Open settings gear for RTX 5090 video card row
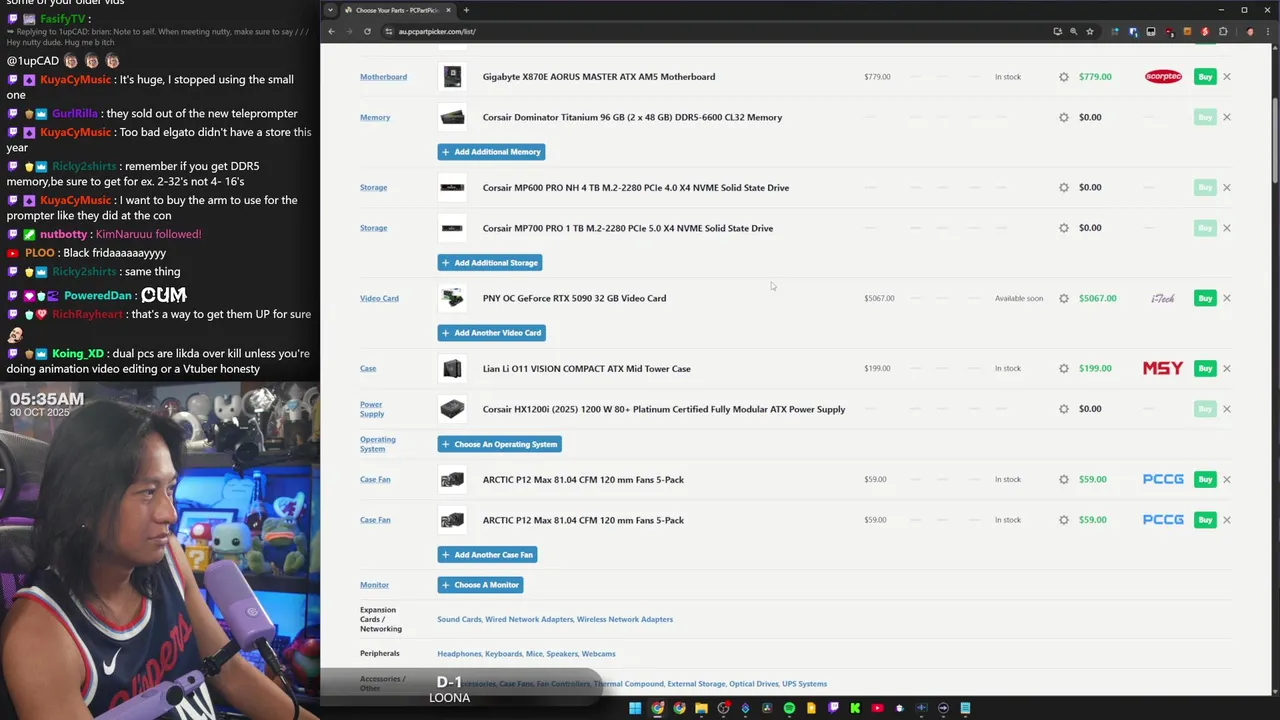This screenshot has width=1280, height=720. [1064, 298]
